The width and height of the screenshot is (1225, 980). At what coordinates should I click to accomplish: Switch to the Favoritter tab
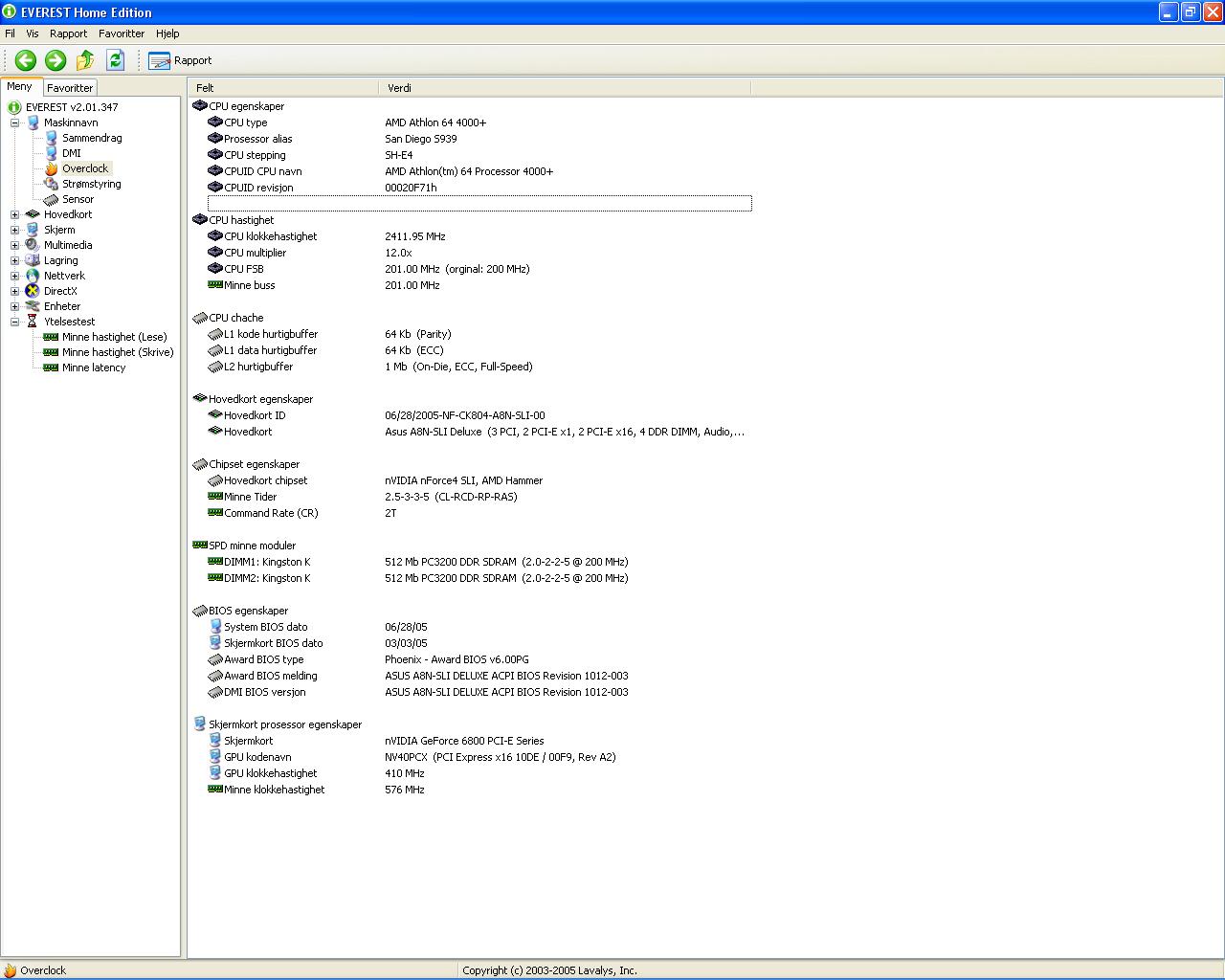coord(70,88)
